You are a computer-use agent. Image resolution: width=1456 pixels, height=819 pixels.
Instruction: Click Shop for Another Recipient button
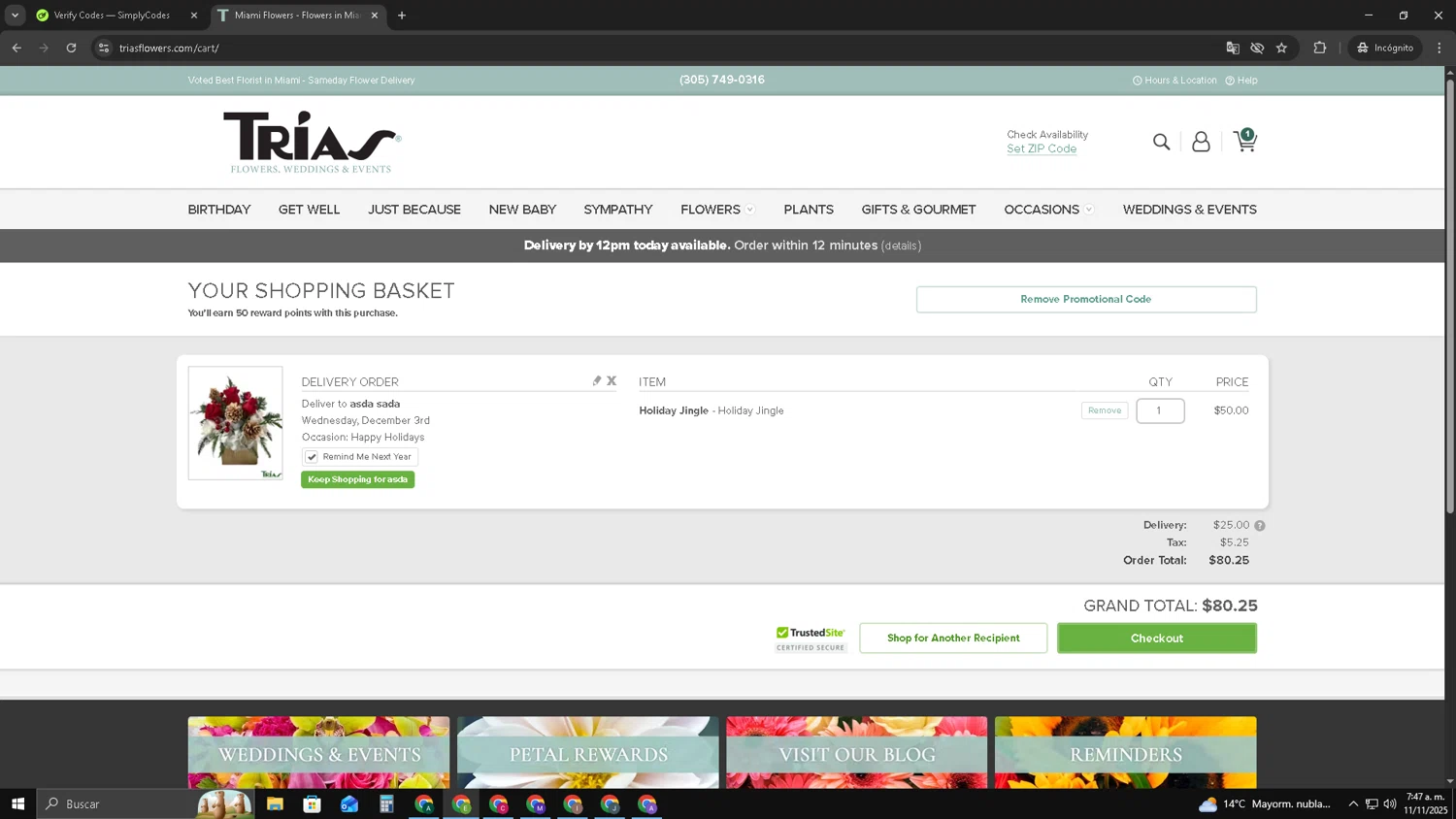(x=953, y=639)
